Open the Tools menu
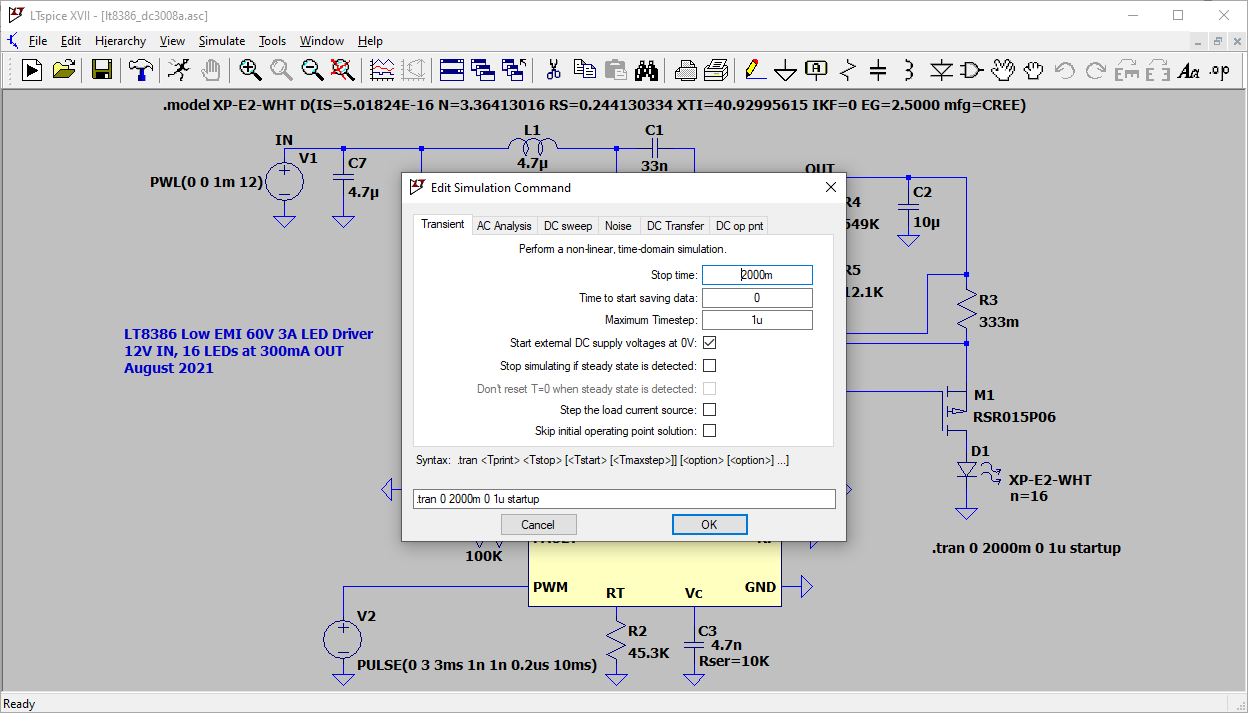This screenshot has height=713, width=1248. point(272,41)
